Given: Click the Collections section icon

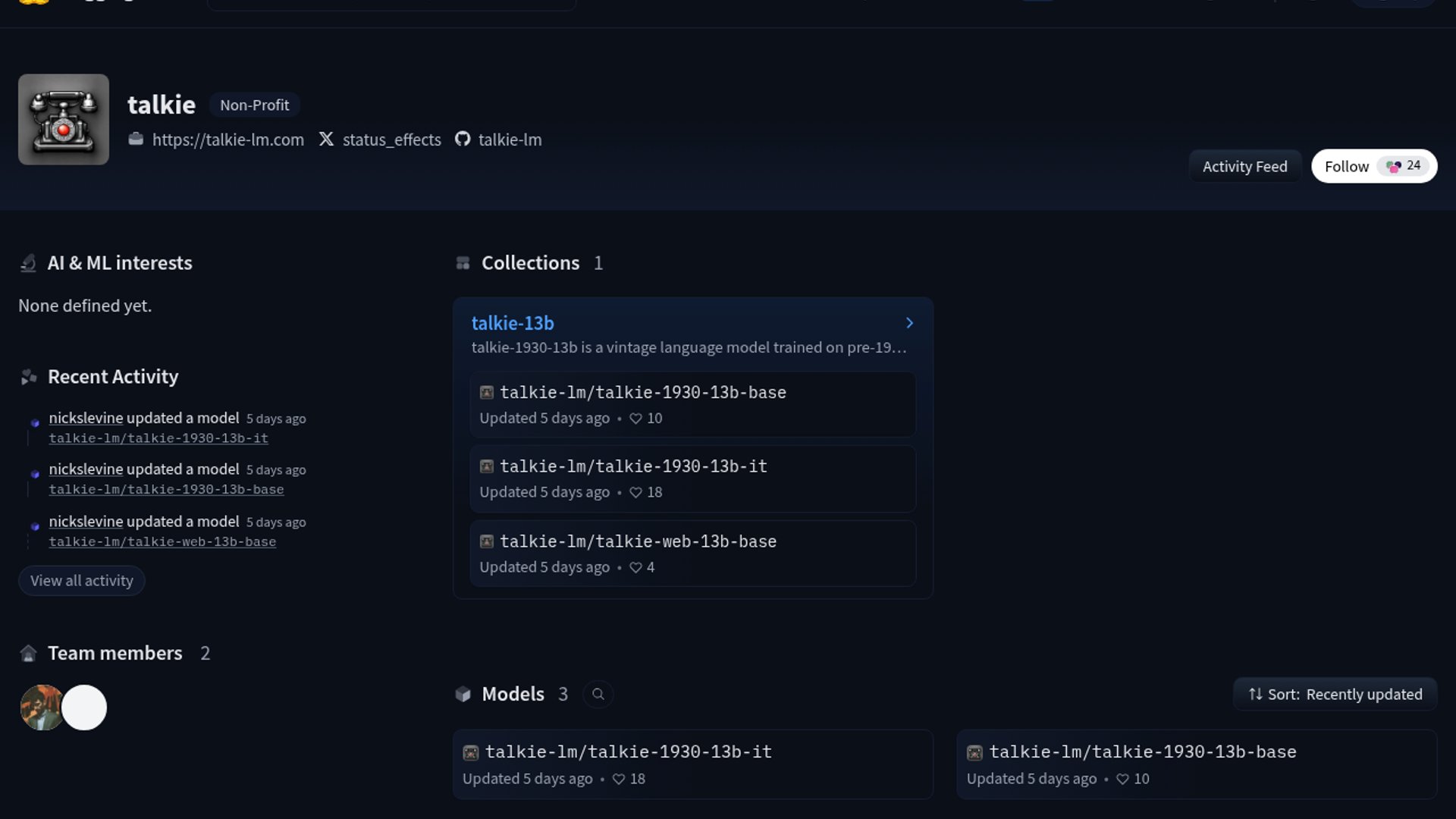Looking at the screenshot, I should click(x=463, y=263).
